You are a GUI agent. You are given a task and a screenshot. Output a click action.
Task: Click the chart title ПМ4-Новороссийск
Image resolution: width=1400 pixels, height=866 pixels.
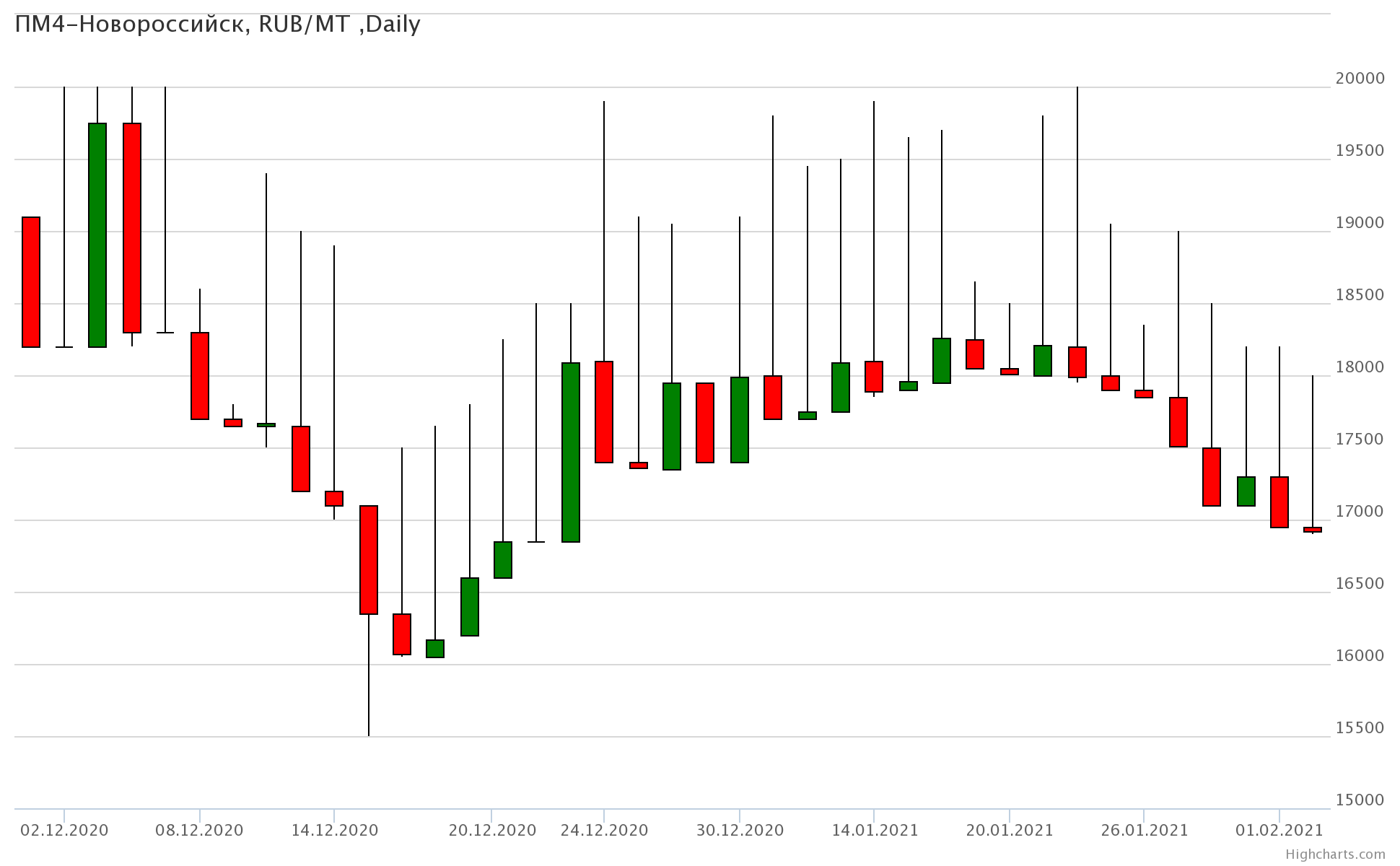click(x=216, y=25)
